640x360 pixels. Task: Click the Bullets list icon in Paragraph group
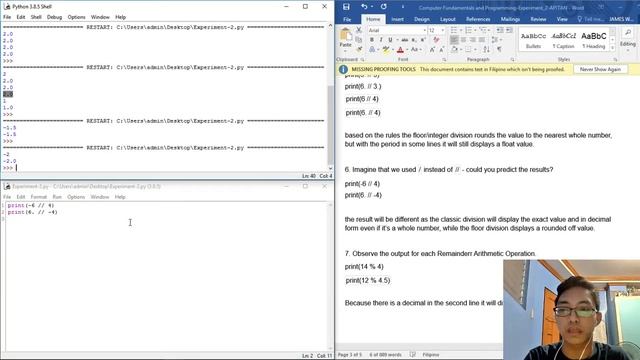pos(453,30)
